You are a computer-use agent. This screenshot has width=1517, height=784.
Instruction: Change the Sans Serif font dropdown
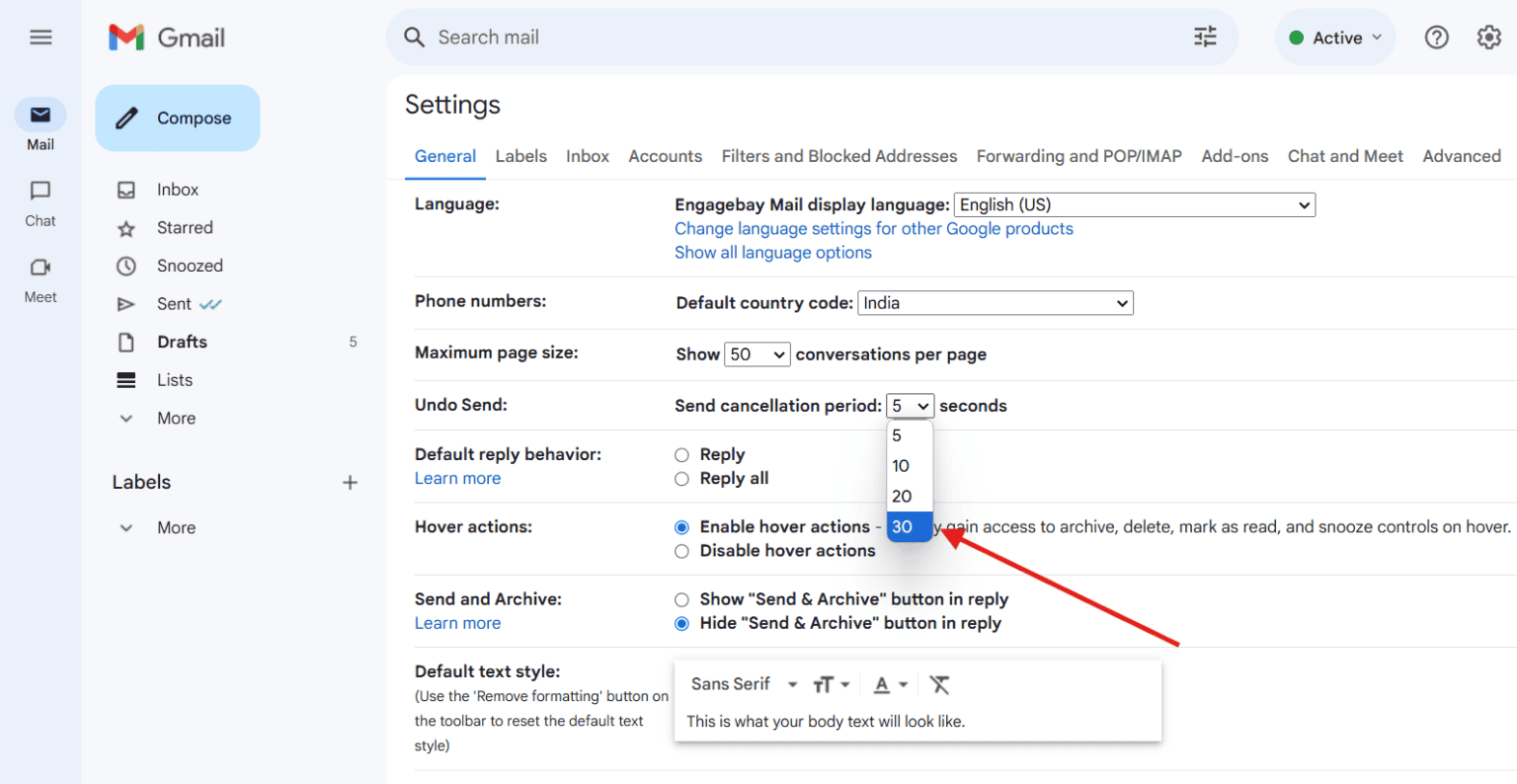click(743, 683)
